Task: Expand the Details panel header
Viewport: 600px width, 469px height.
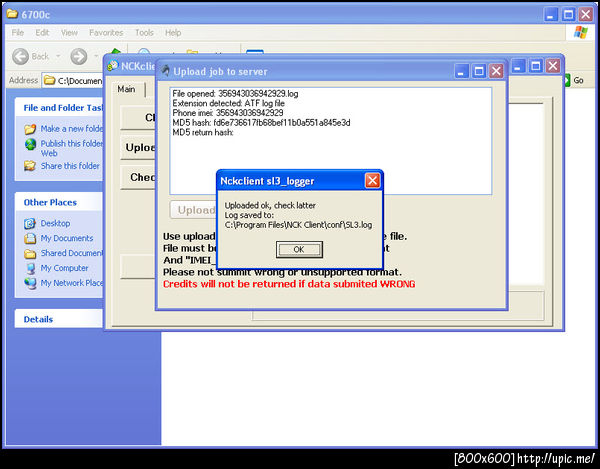Action: 59,319
